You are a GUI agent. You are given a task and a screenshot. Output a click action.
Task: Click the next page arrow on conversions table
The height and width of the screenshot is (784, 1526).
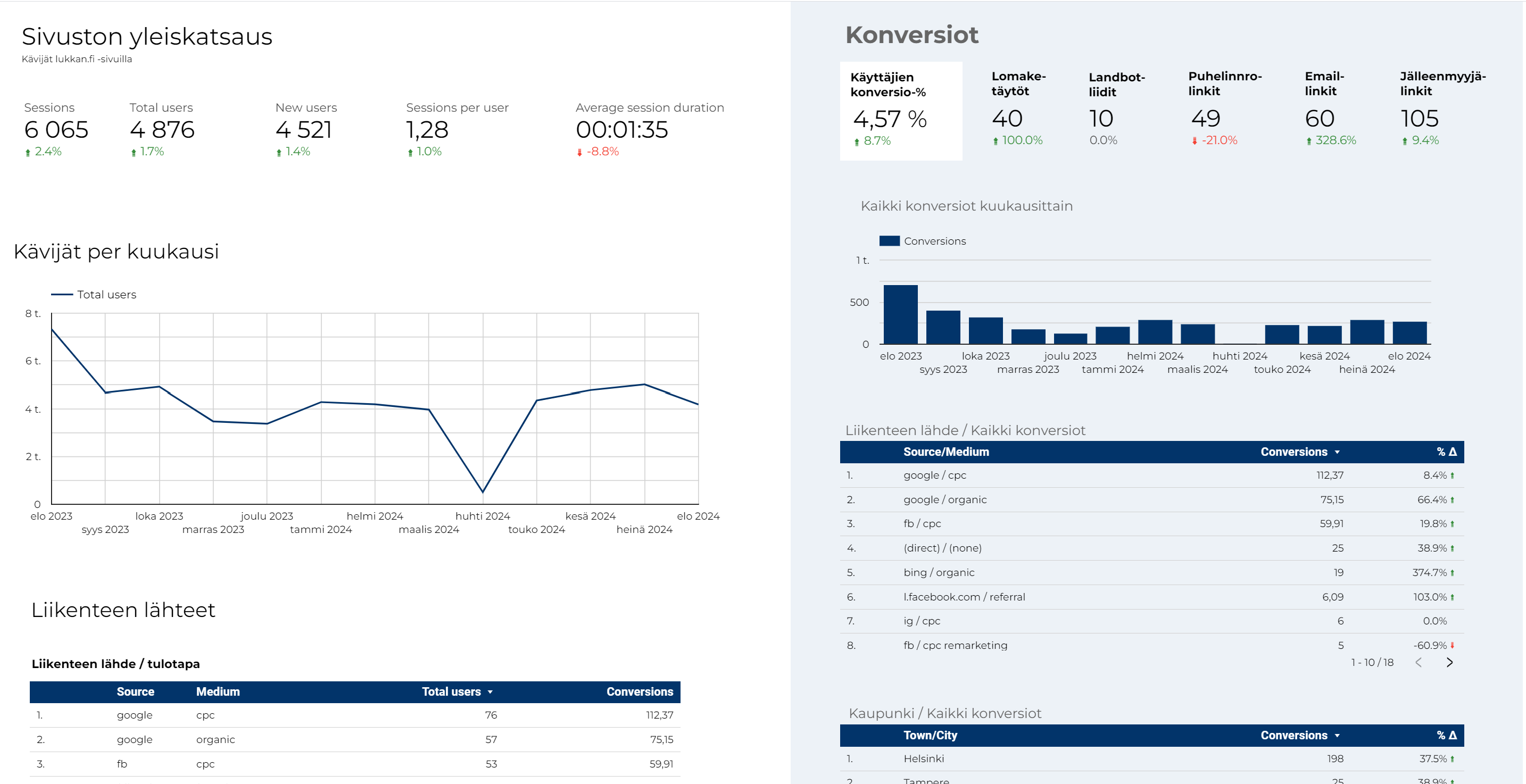pos(1449,663)
